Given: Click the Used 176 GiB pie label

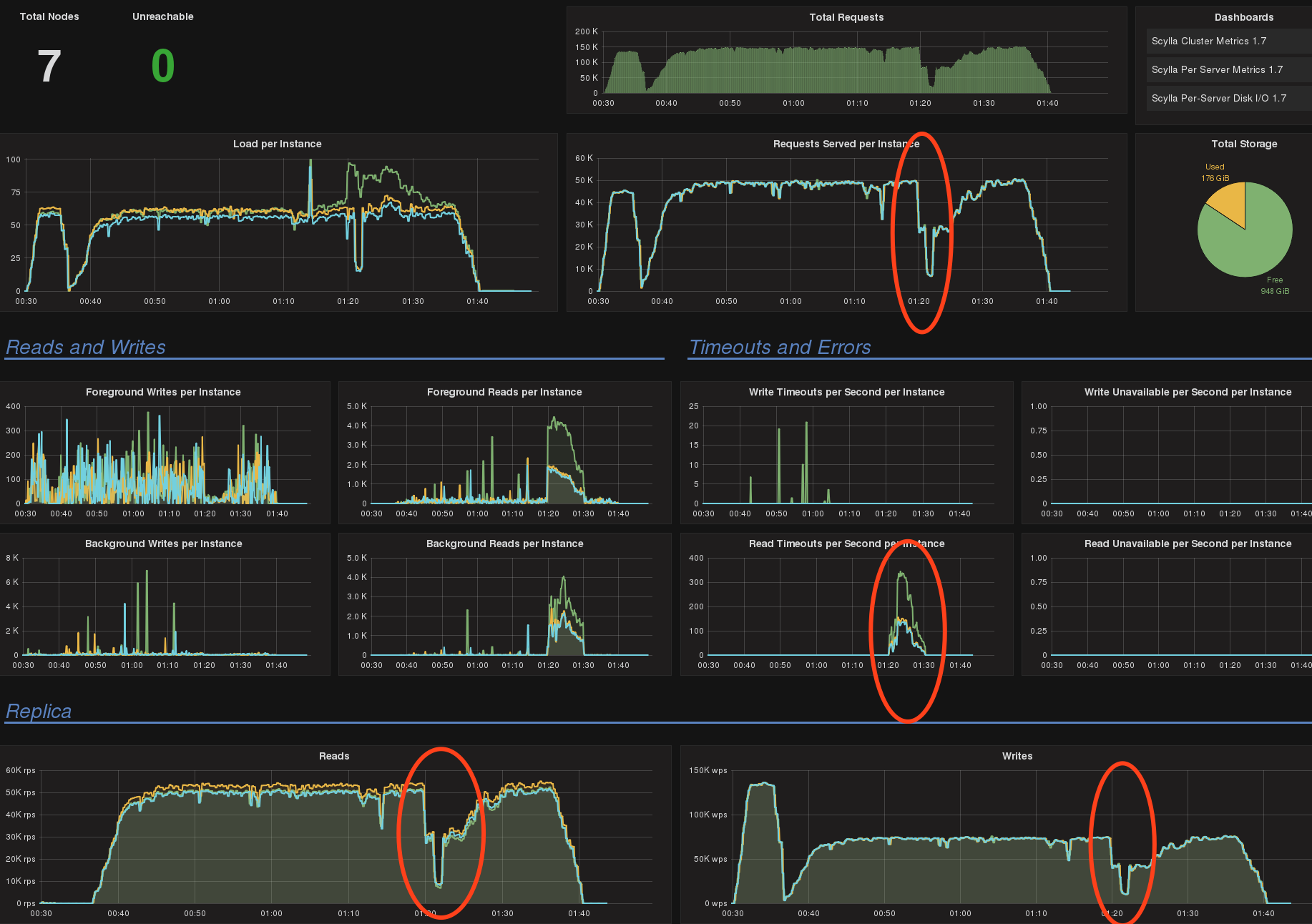Looking at the screenshot, I should [x=1215, y=172].
